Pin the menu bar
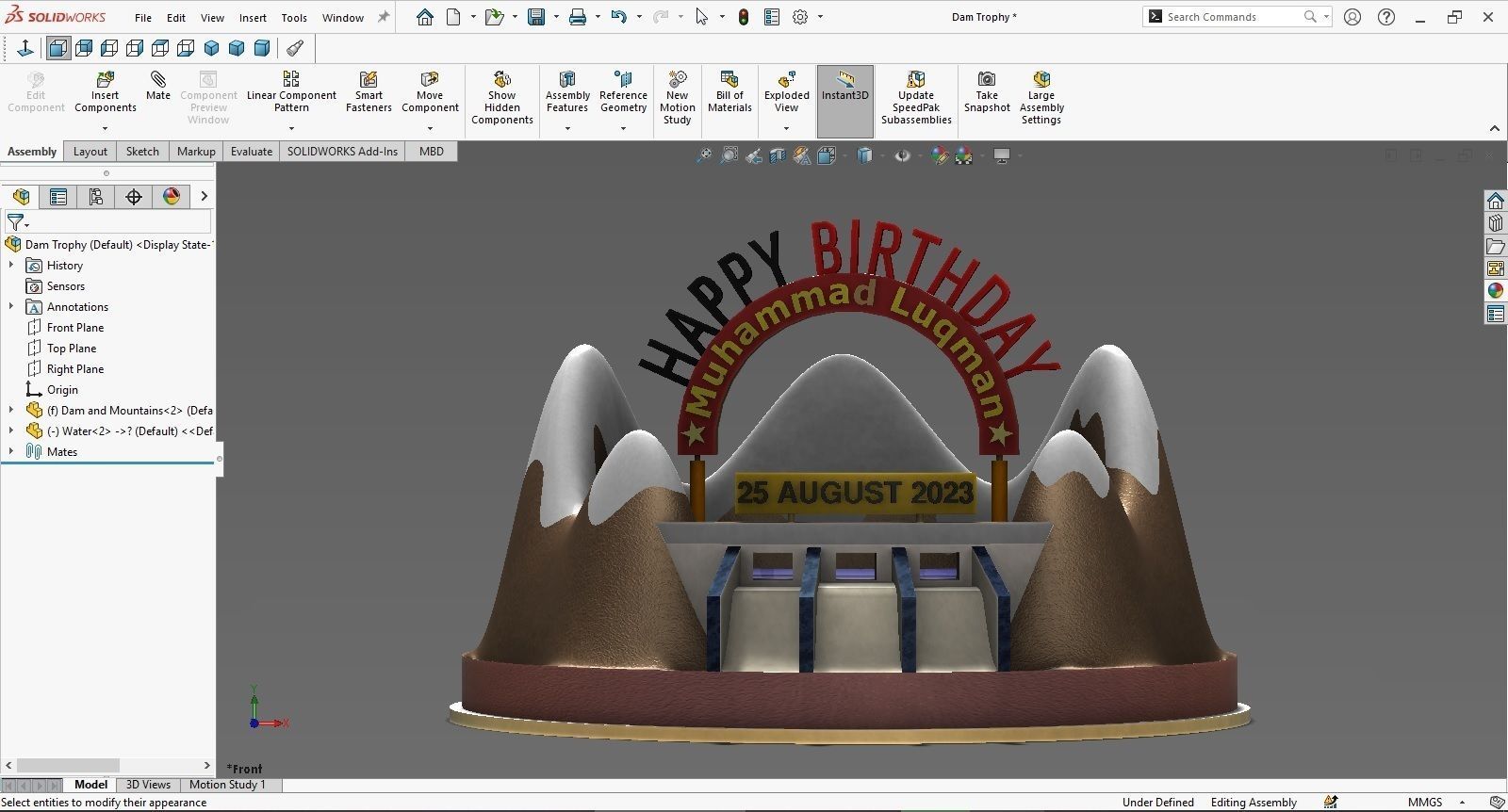This screenshot has width=1508, height=812. [384, 17]
